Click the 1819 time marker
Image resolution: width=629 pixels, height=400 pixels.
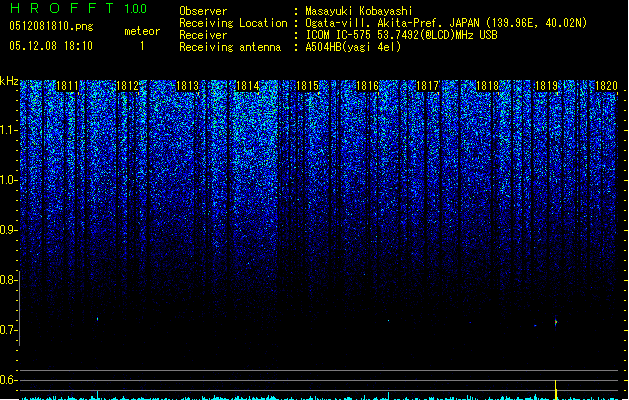(547, 86)
